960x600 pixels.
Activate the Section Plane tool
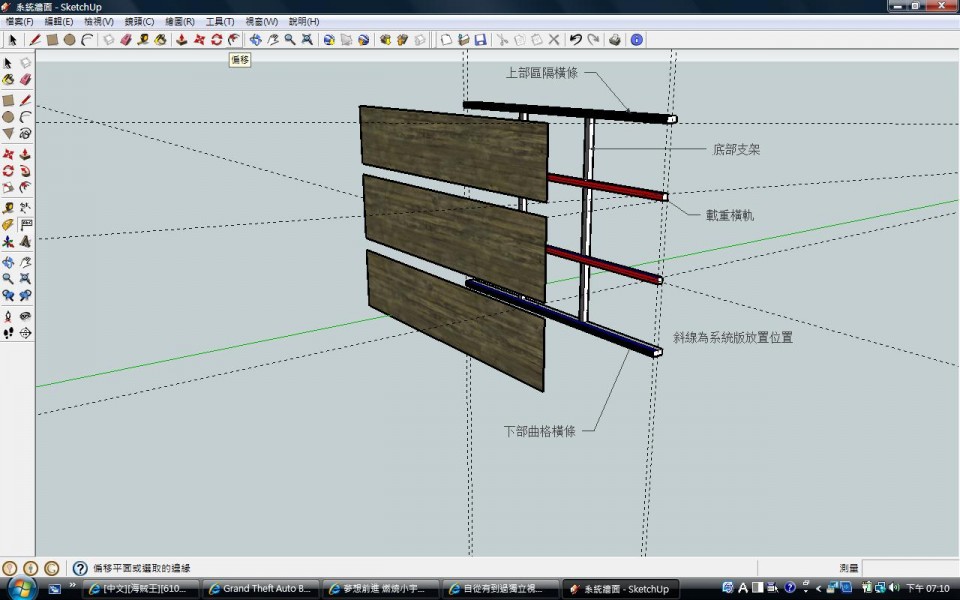[x=25, y=333]
